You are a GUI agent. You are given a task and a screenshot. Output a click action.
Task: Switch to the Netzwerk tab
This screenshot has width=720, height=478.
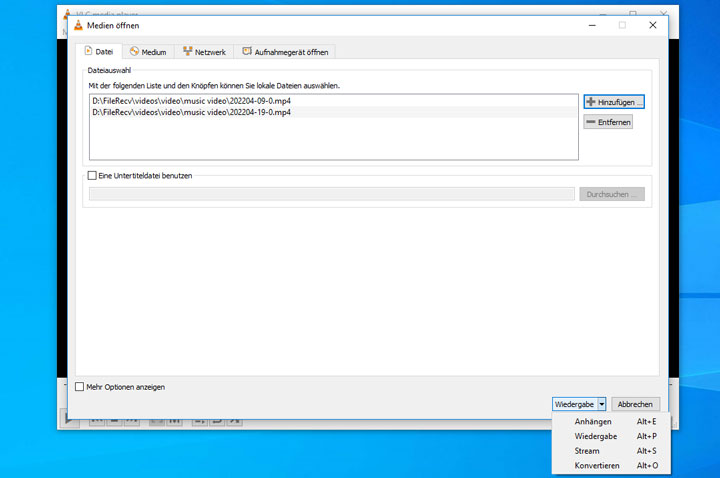tap(204, 52)
